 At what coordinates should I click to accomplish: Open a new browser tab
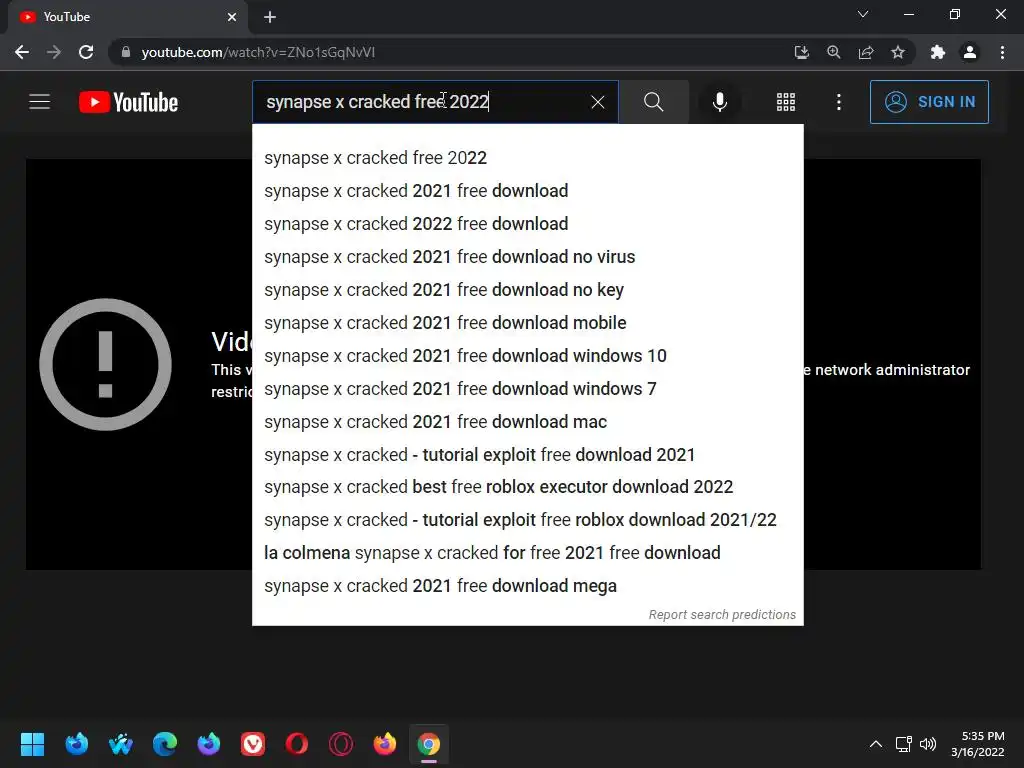(270, 17)
